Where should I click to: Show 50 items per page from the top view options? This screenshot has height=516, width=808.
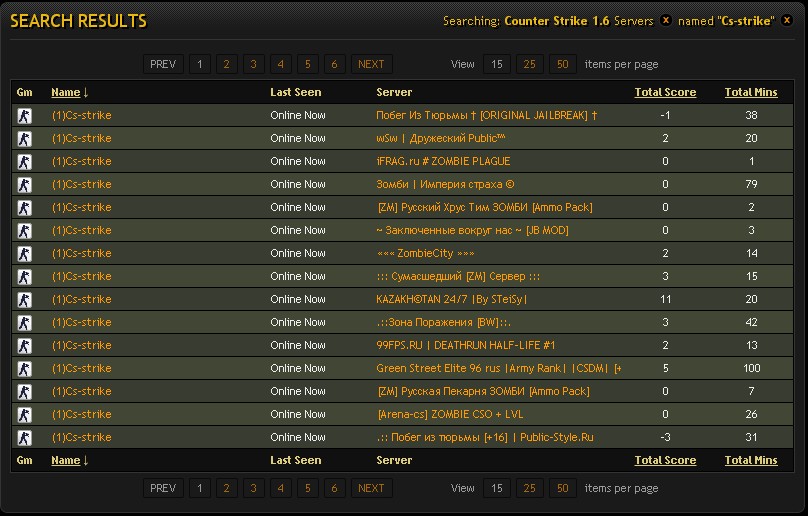[x=562, y=64]
